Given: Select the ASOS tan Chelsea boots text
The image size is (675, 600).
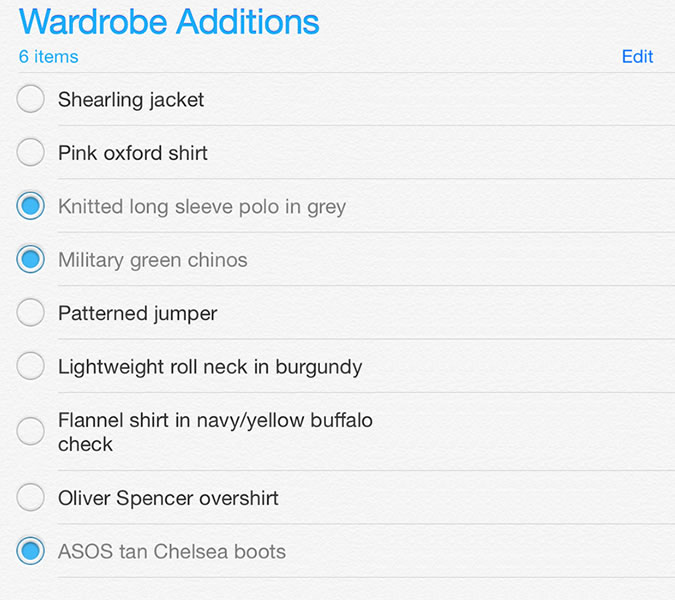Looking at the screenshot, I should [172, 551].
